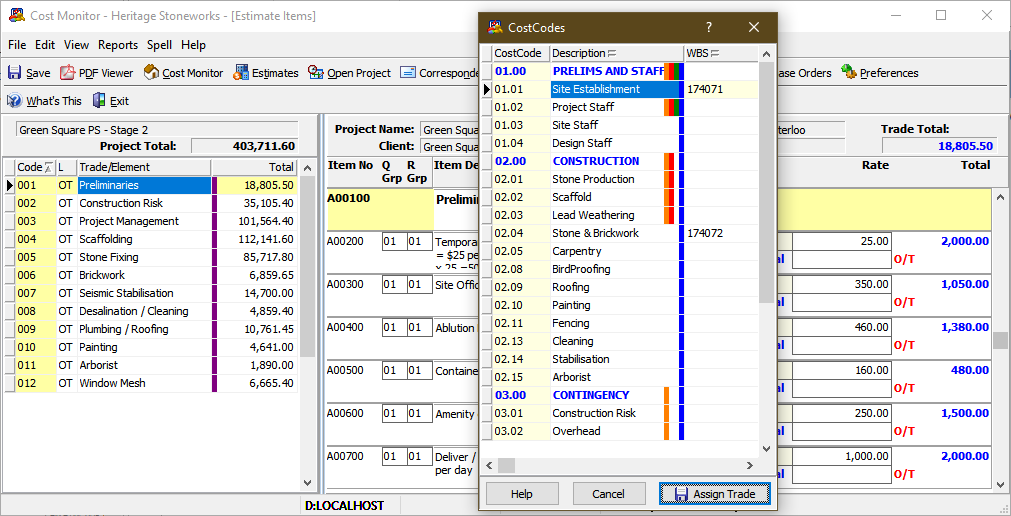Click the Trade/Element column header
The height and width of the screenshot is (516, 1011).
tap(144, 167)
